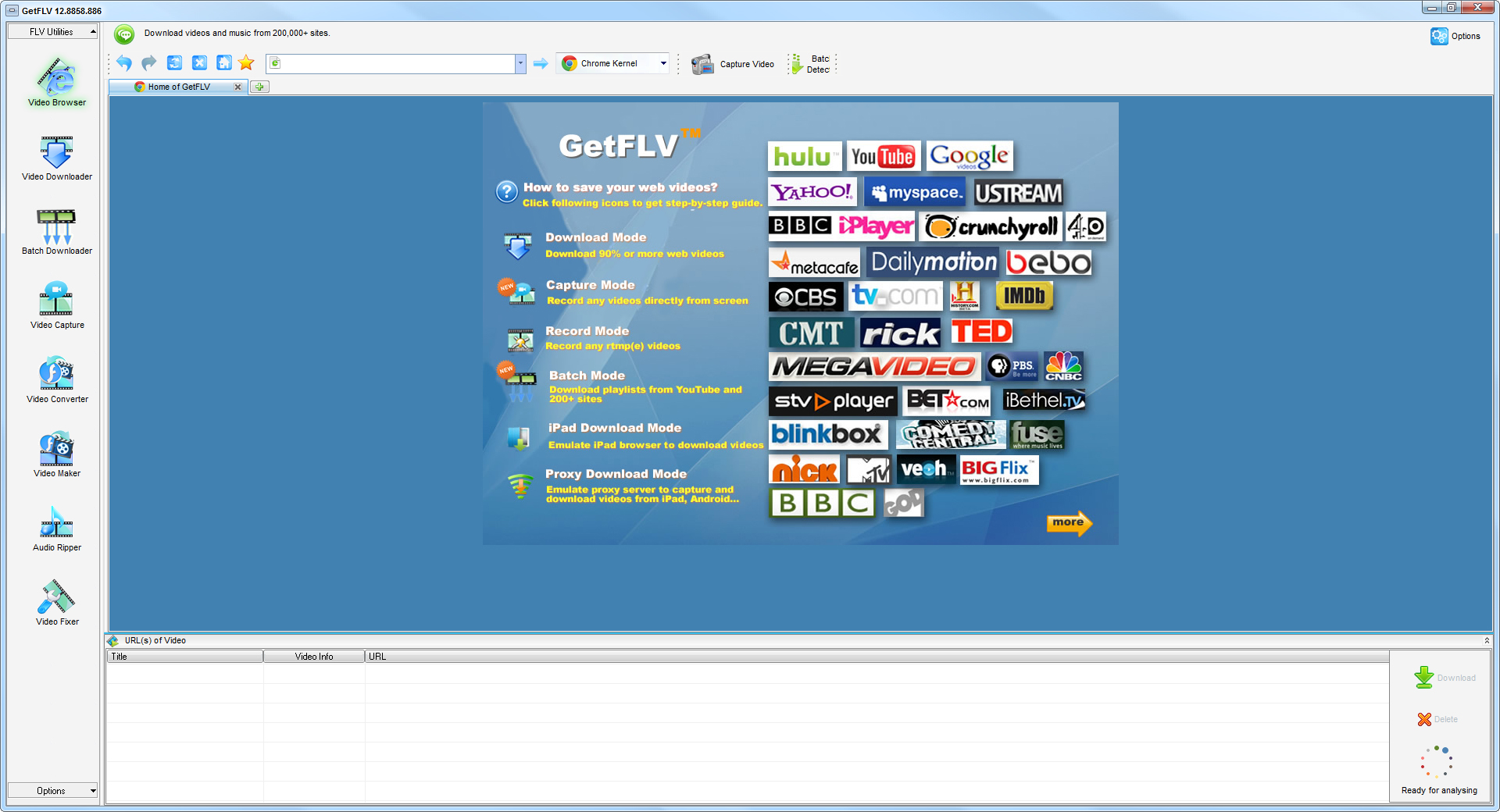Go back with the browser back arrow
The width and height of the screenshot is (1500, 812).
click(x=124, y=63)
